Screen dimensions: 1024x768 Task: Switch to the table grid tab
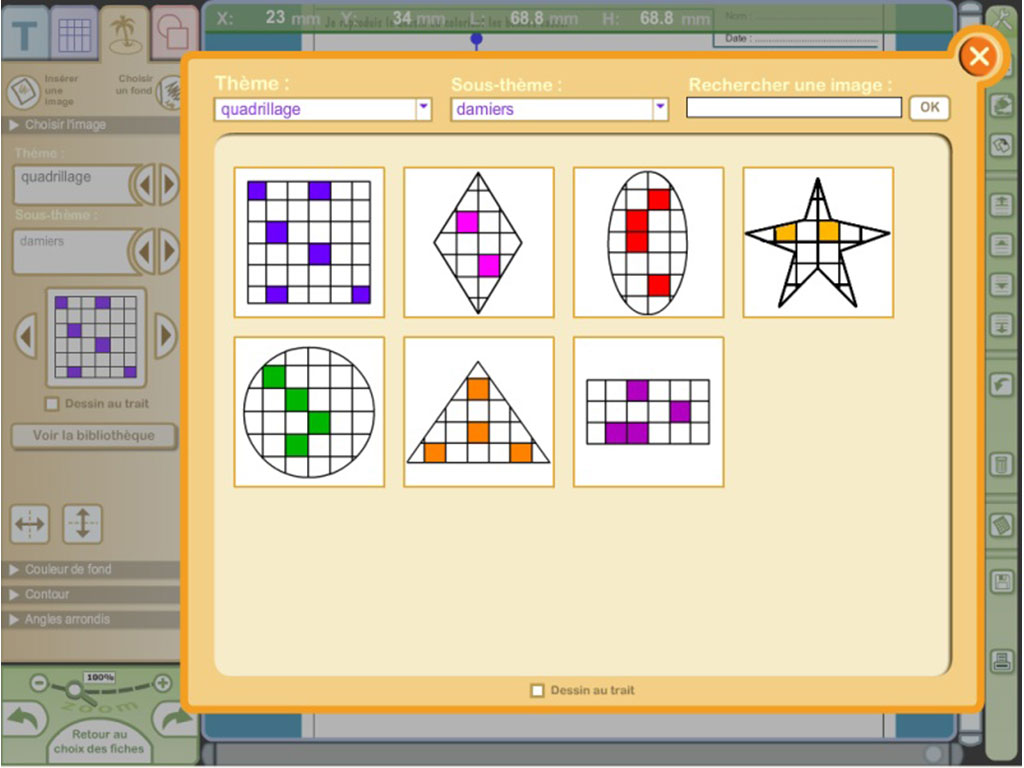point(75,33)
